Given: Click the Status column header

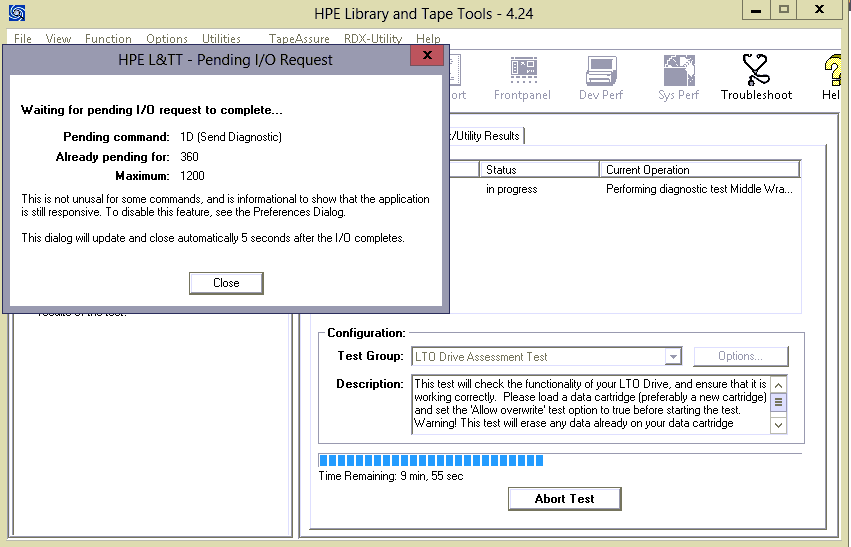Looking at the screenshot, I should (539, 170).
